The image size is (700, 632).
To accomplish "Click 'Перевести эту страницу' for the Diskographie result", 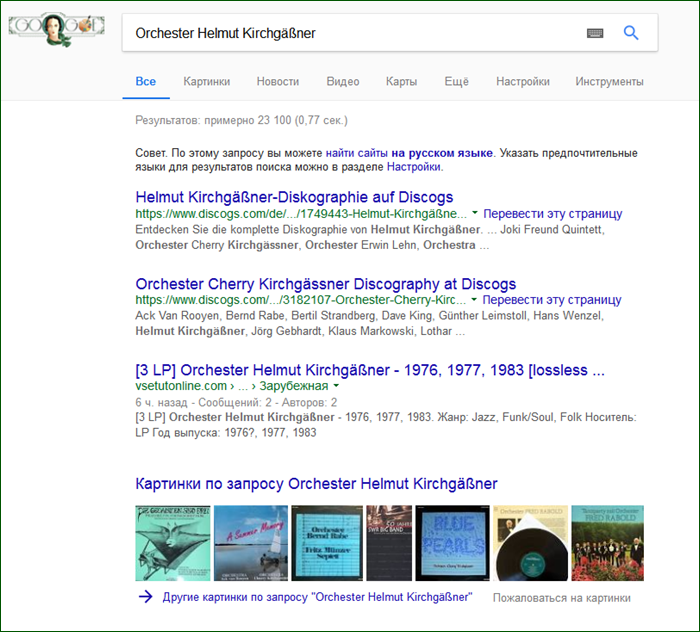I will pyautogui.click(x=553, y=213).
